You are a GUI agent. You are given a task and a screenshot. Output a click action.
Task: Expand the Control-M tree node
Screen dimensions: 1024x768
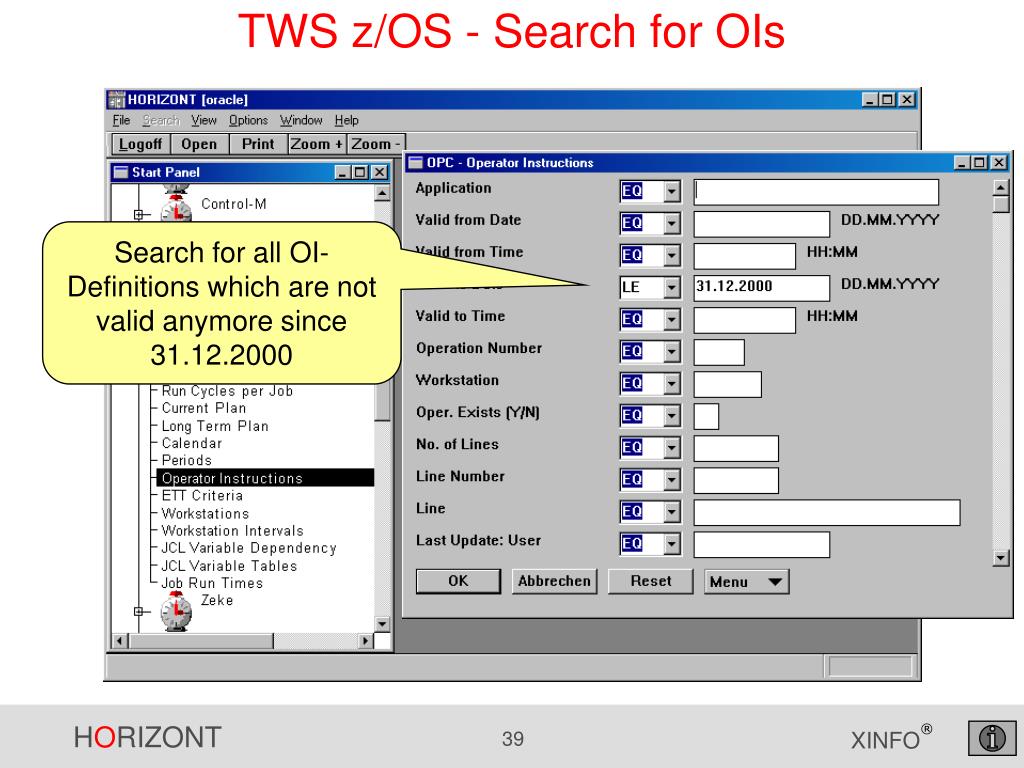click(x=138, y=214)
